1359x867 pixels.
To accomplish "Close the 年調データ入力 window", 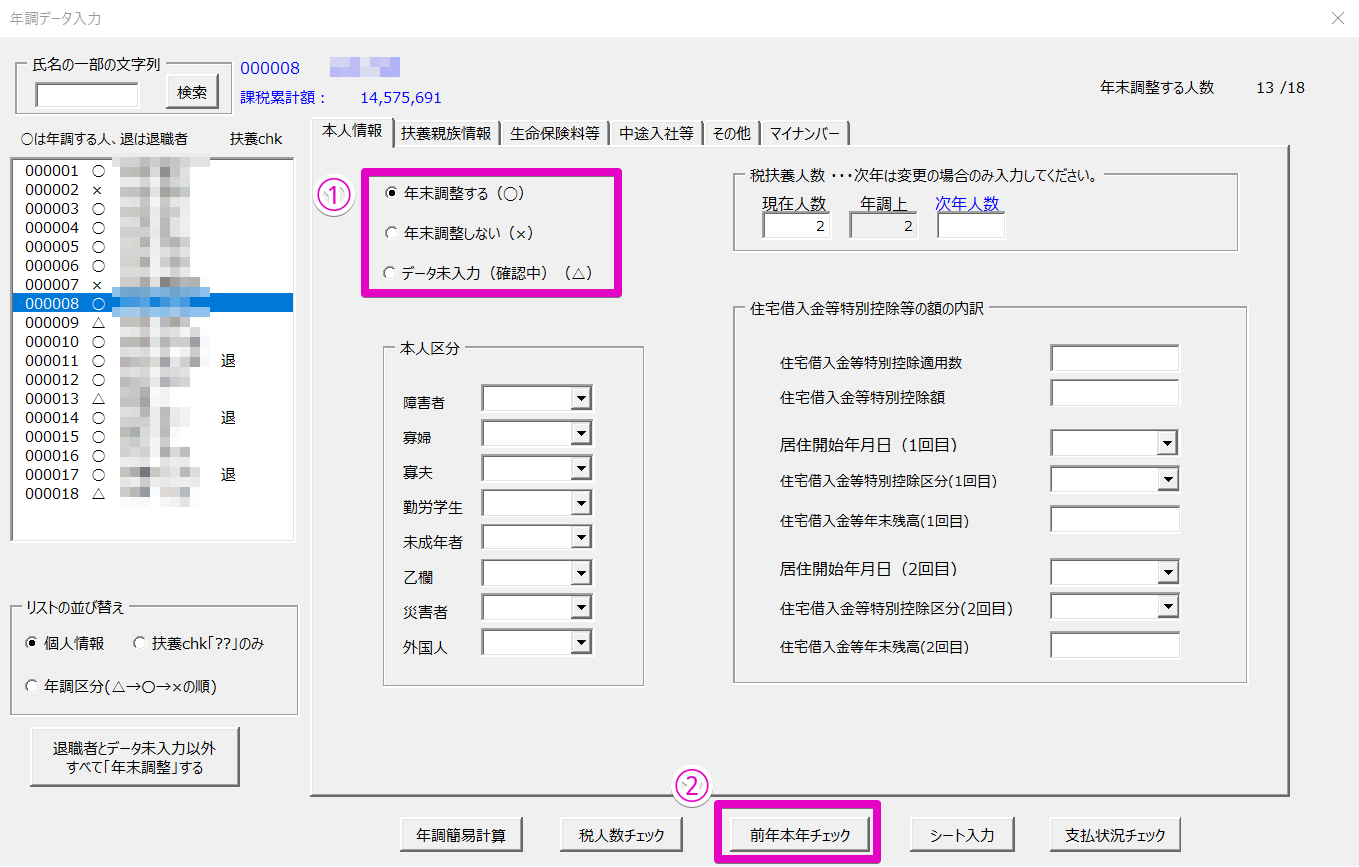I will coord(1338,18).
